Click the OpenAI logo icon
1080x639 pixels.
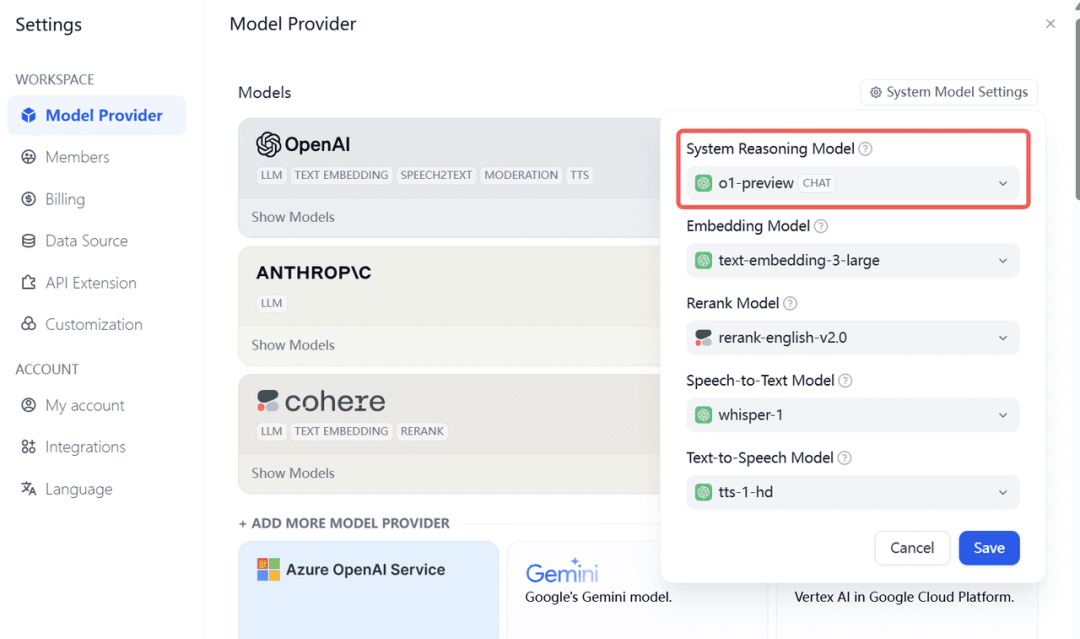click(x=268, y=145)
